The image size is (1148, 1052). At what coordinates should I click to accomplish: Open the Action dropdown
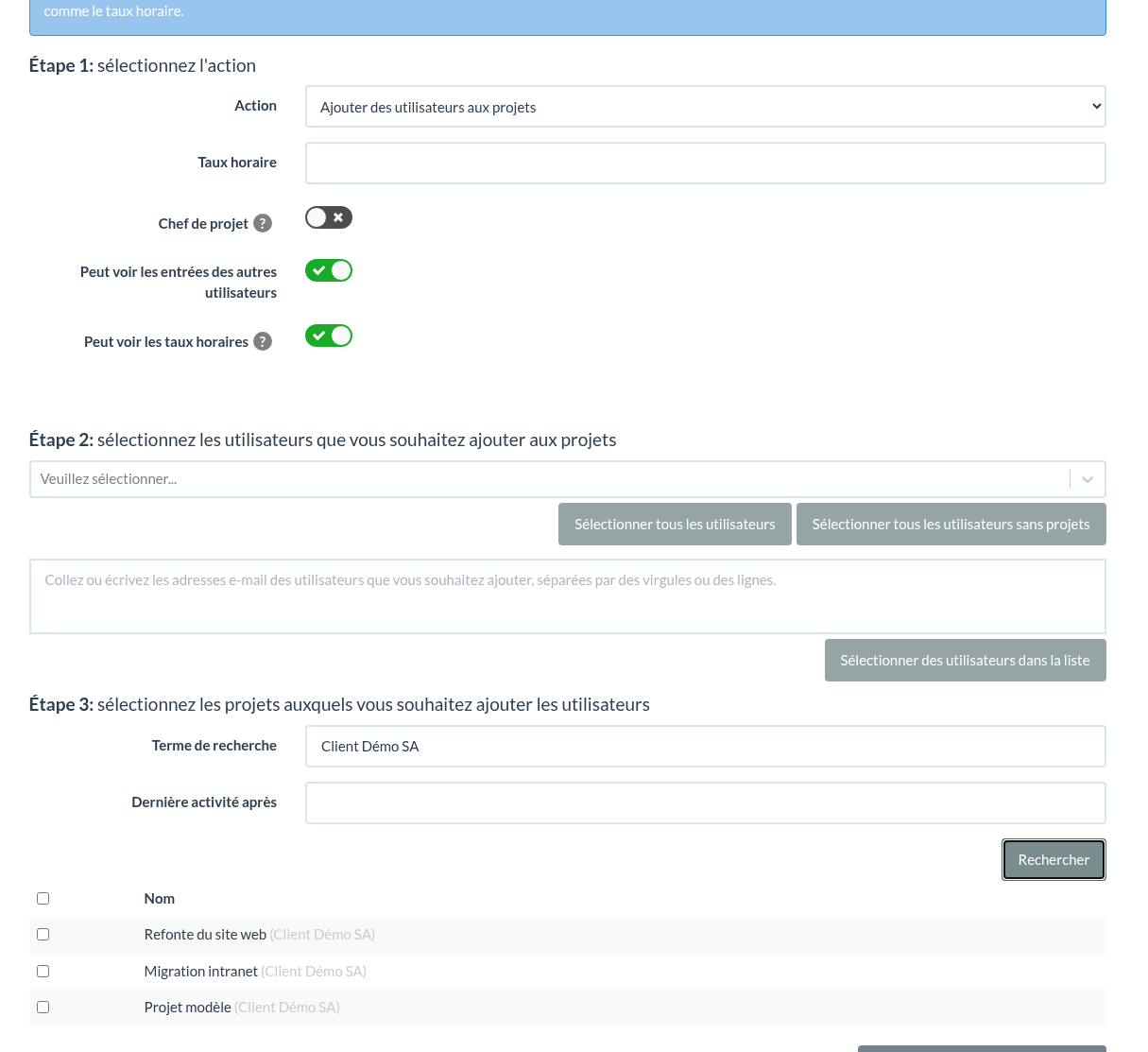tap(705, 107)
